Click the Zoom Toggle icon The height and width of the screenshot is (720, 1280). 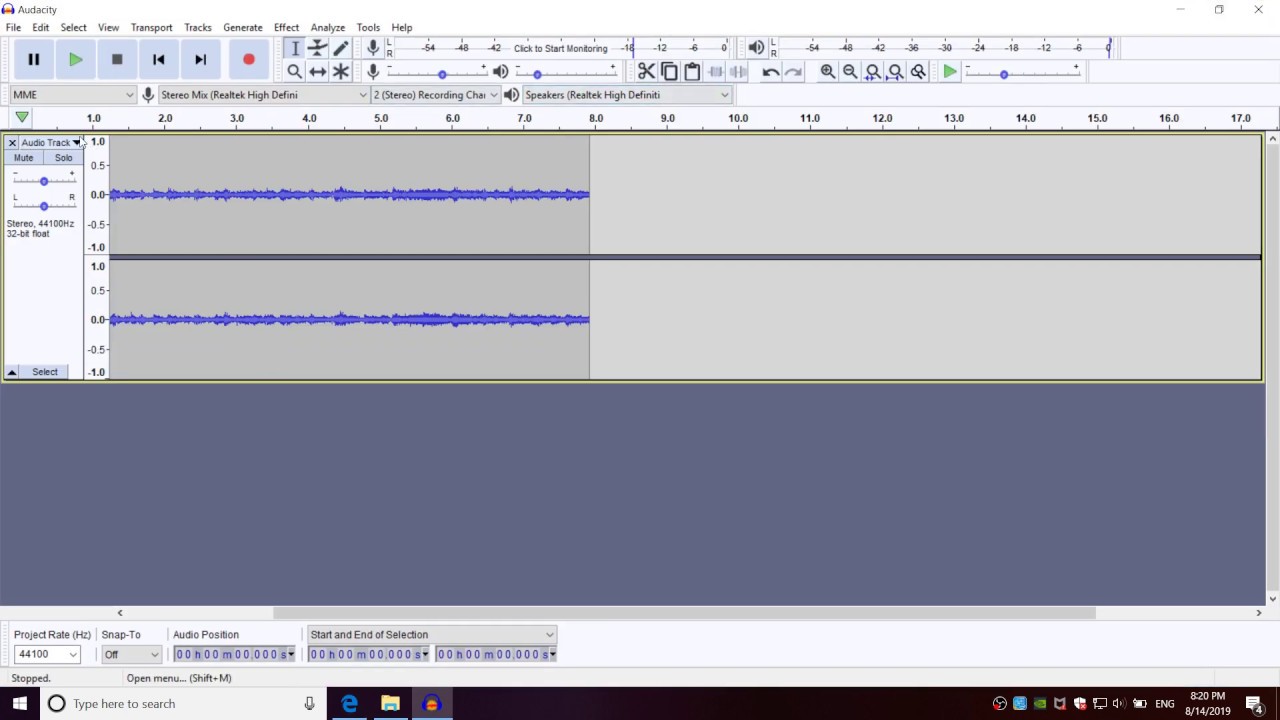pyautogui.click(x=918, y=71)
